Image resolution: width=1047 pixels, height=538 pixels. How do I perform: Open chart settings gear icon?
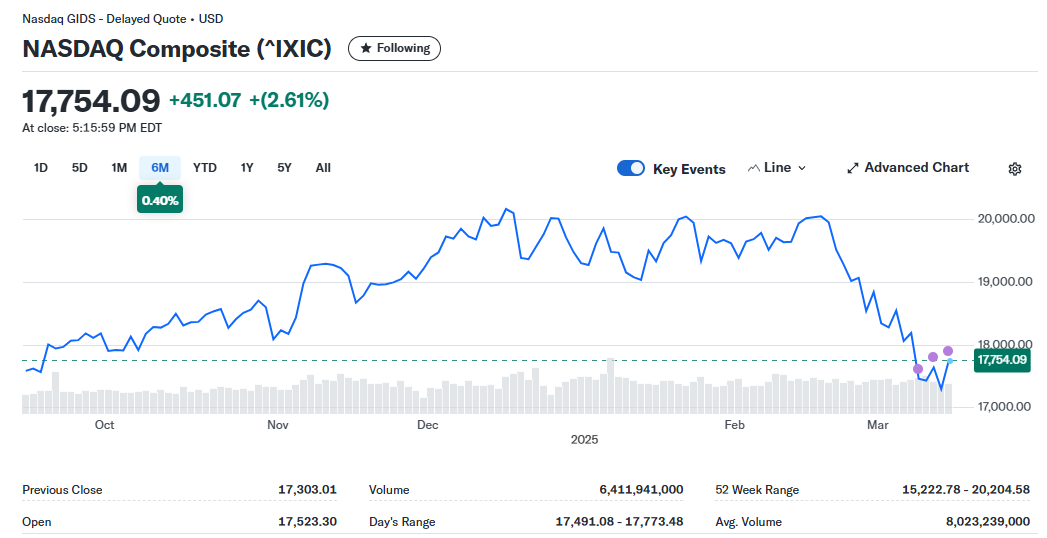tap(1014, 169)
